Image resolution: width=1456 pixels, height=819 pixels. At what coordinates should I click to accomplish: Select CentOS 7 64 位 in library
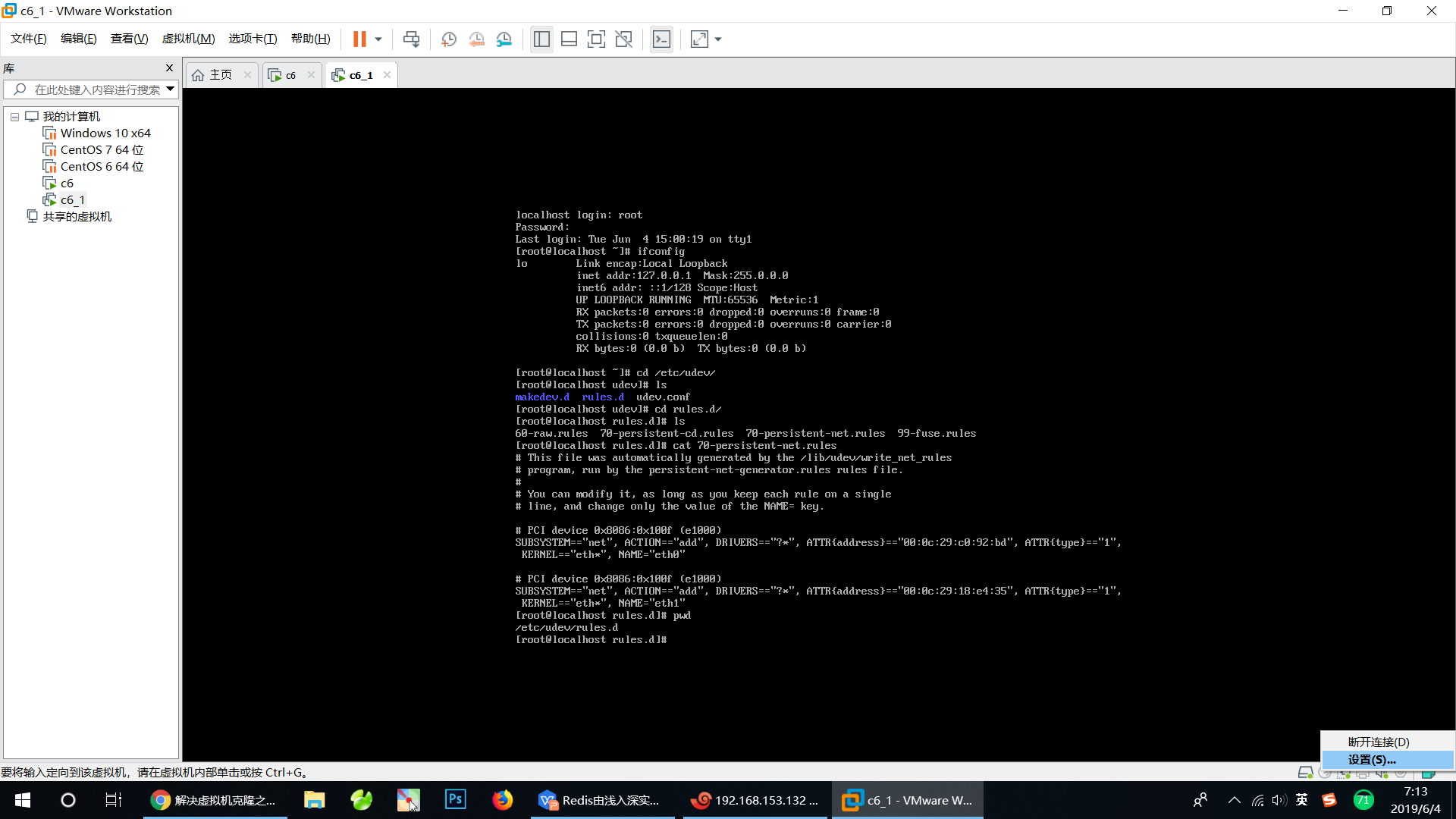click(102, 149)
